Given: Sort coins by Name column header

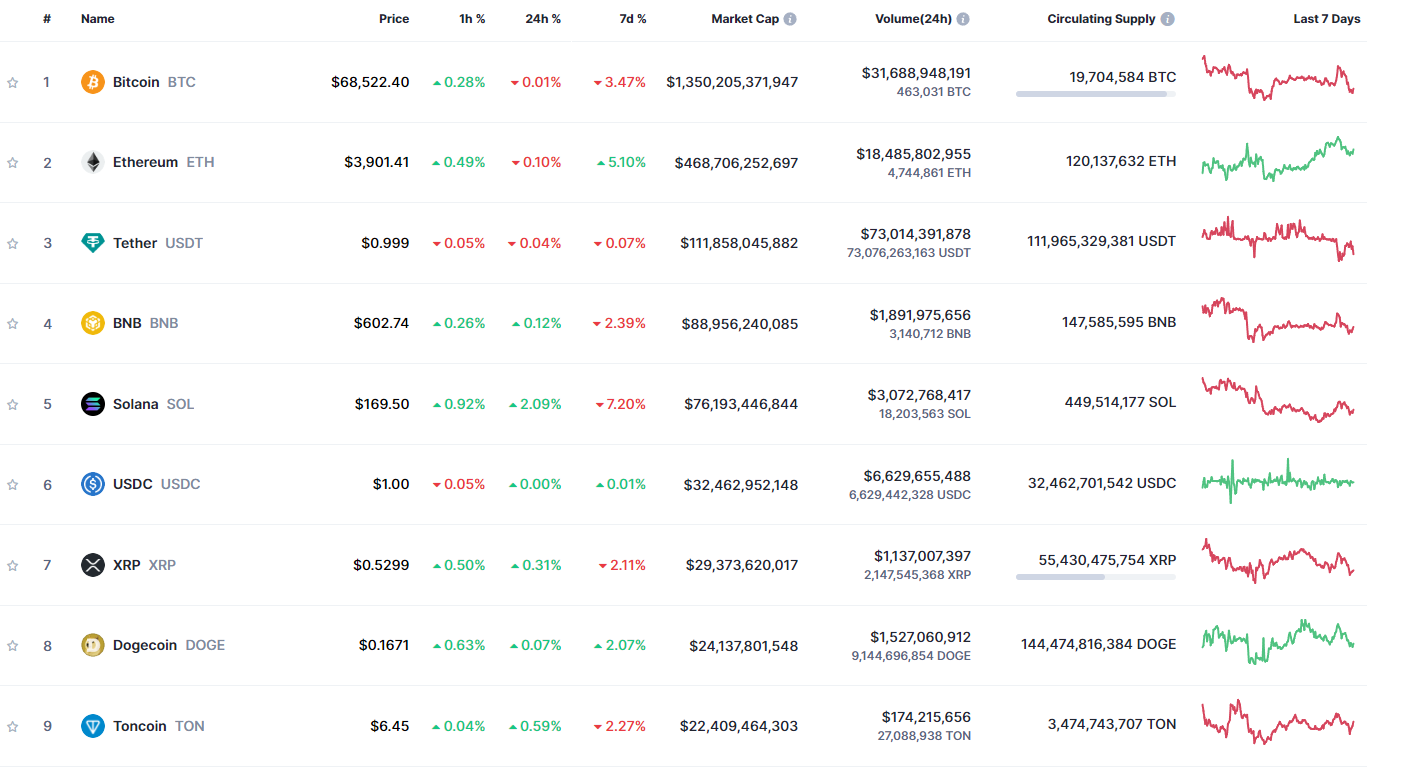Looking at the screenshot, I should tap(98, 19).
